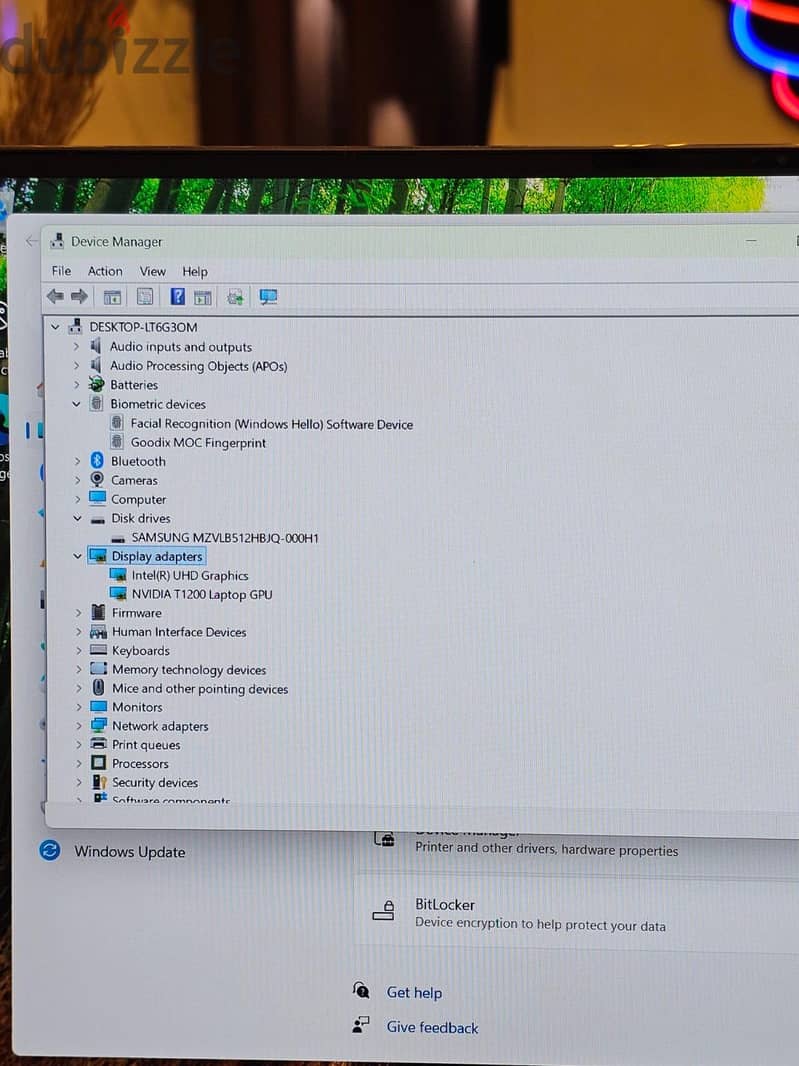Click the SAMSUNG disk drive icon

(118, 538)
